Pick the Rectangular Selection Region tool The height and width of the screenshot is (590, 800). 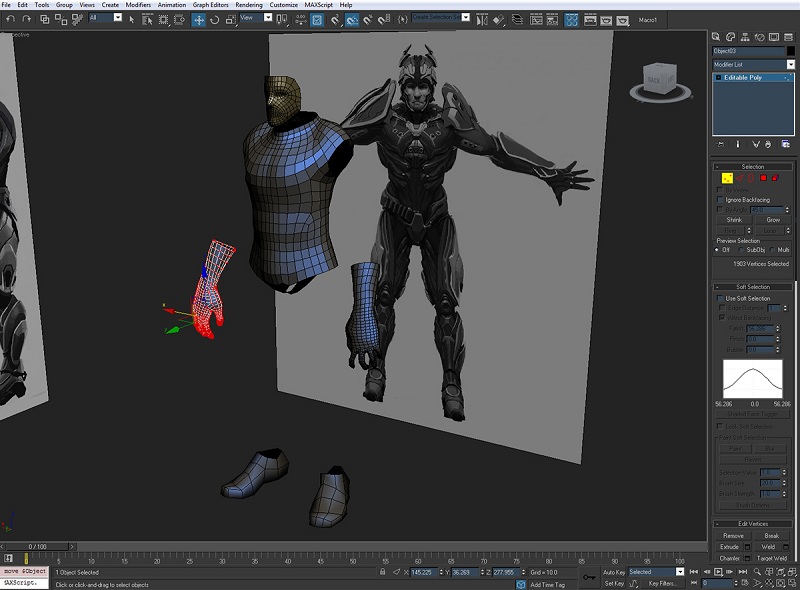pyautogui.click(x=163, y=20)
